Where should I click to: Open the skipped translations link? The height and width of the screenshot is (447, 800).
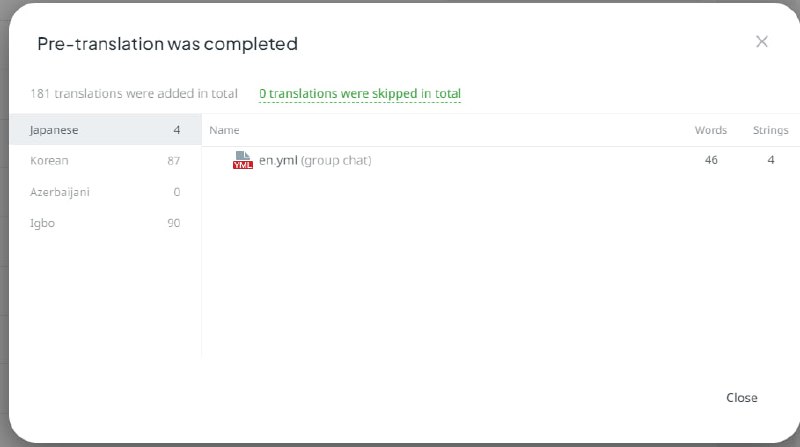pos(360,94)
